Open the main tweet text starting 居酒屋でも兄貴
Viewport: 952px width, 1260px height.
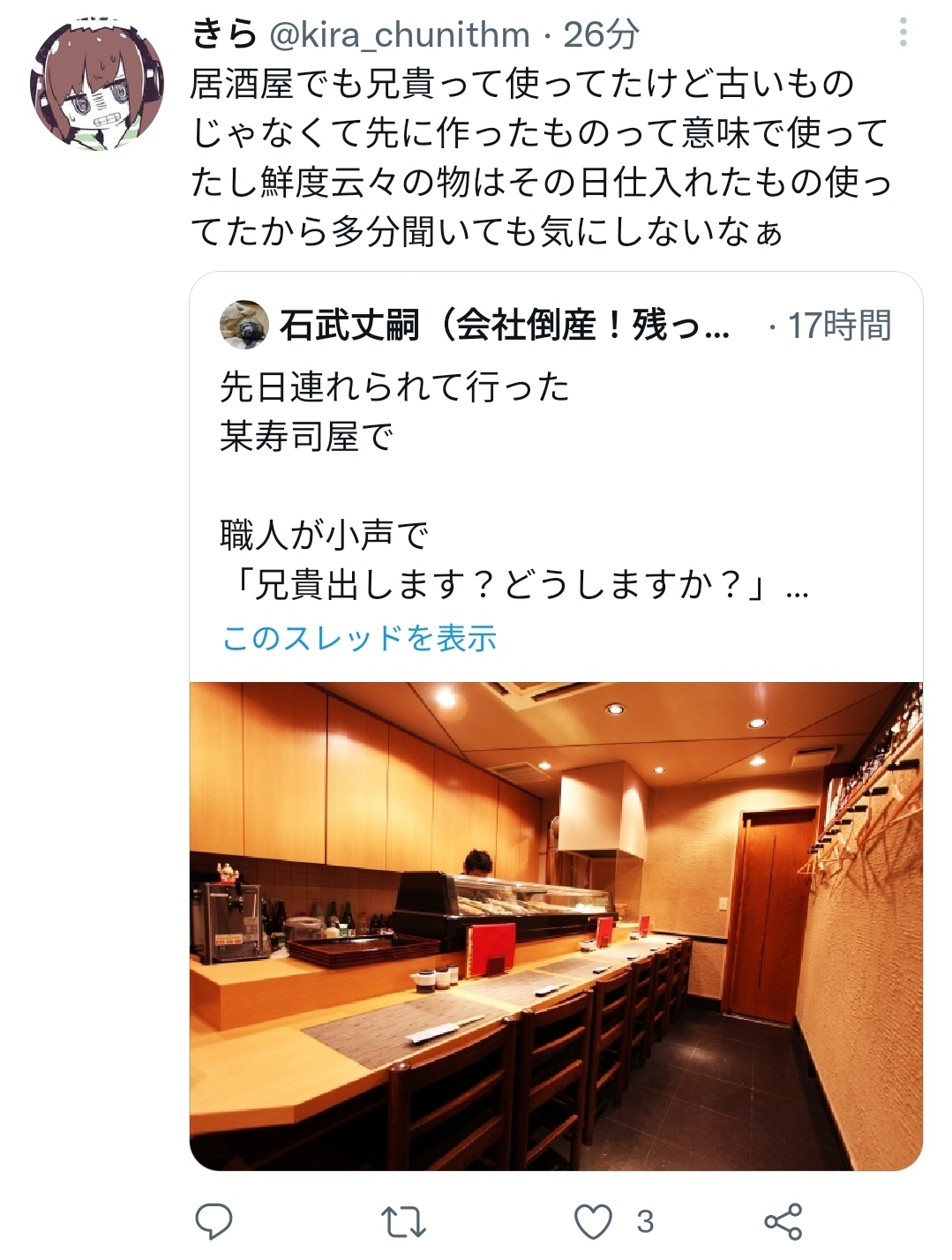(x=541, y=158)
